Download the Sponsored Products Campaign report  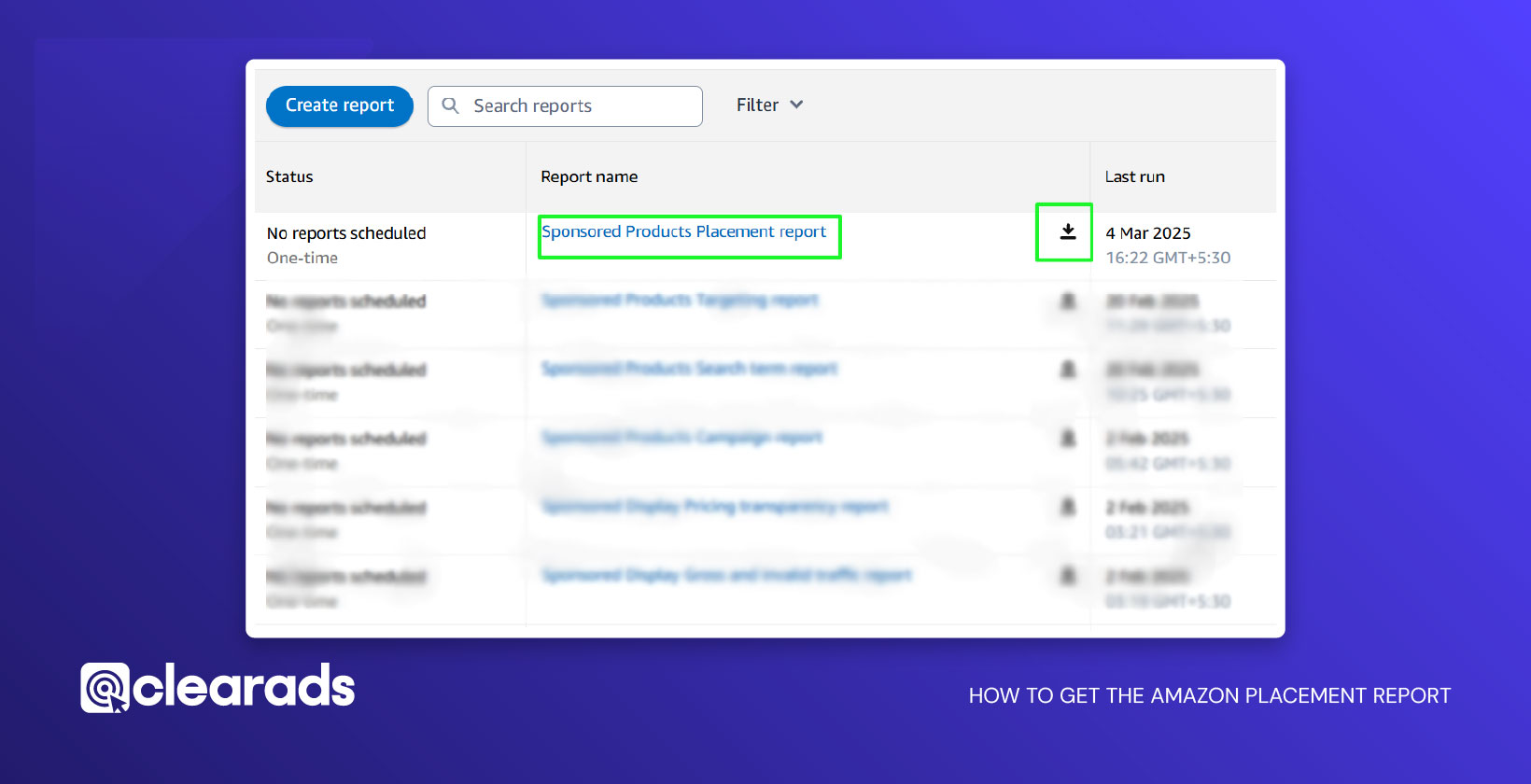[1068, 438]
